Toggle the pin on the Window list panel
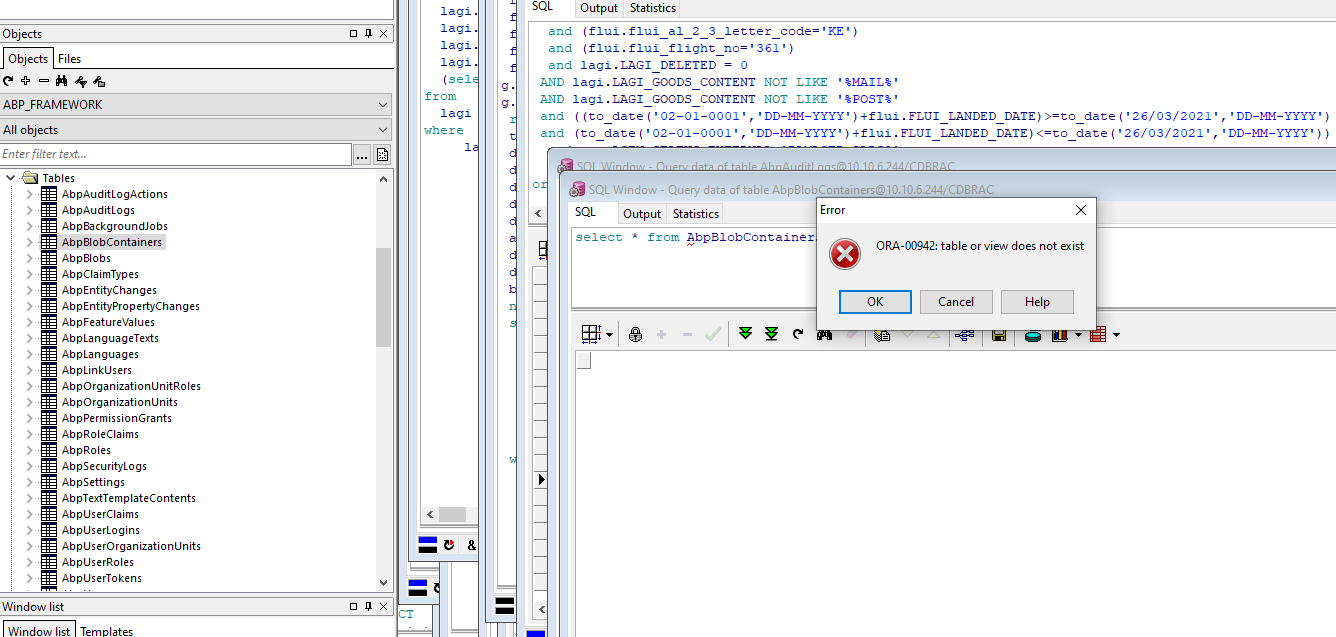The width and height of the screenshot is (1336, 637). click(368, 607)
